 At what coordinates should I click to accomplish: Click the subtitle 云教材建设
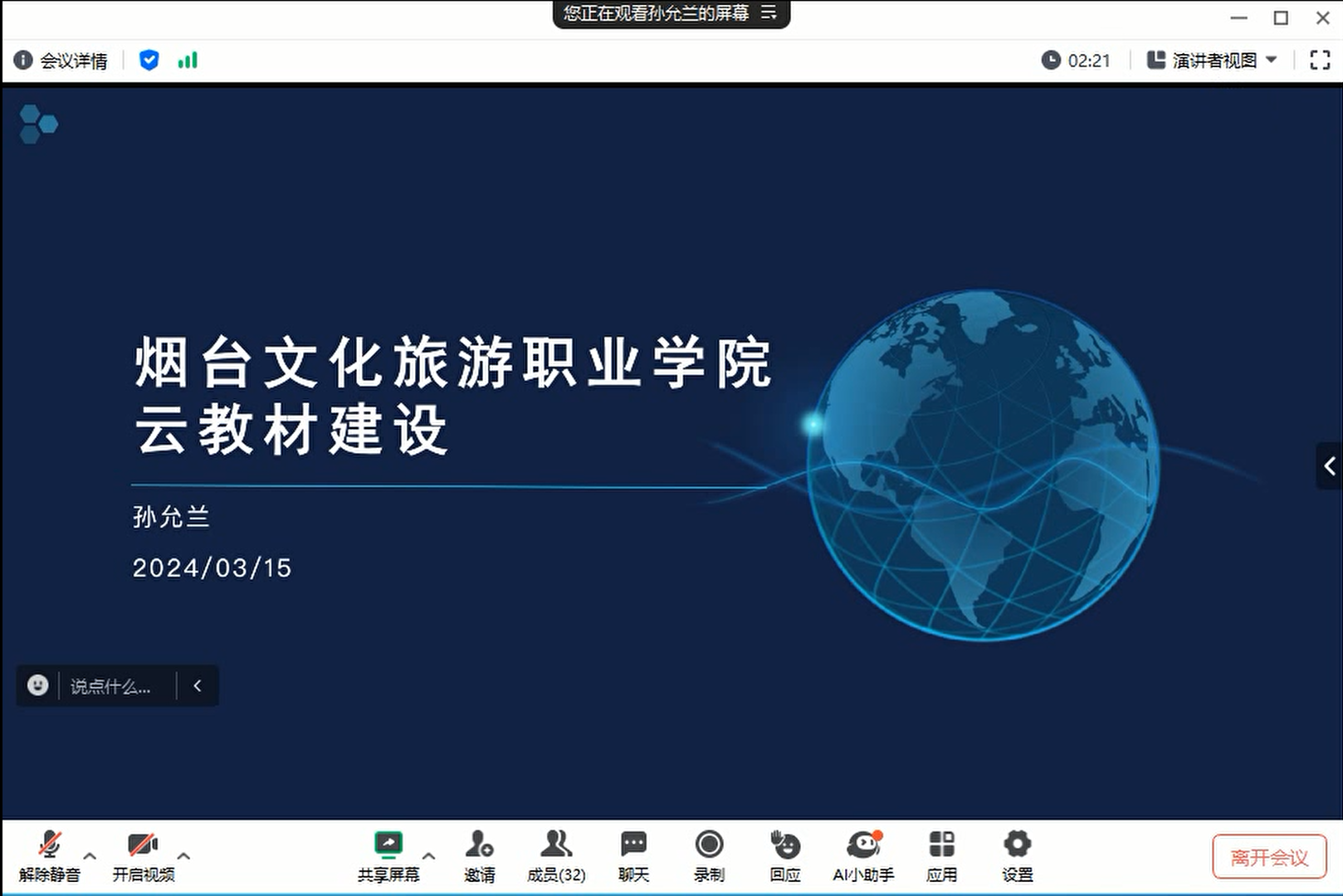tap(291, 431)
